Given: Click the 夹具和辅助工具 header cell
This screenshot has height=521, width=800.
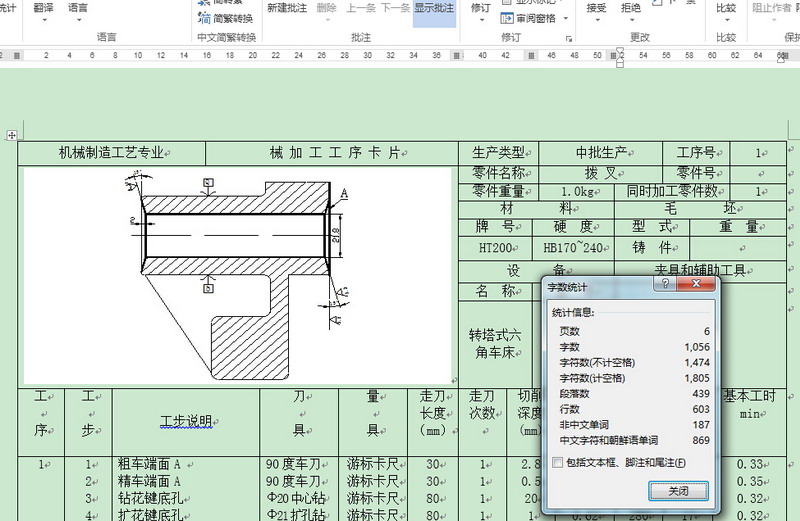Looking at the screenshot, I should click(700, 270).
